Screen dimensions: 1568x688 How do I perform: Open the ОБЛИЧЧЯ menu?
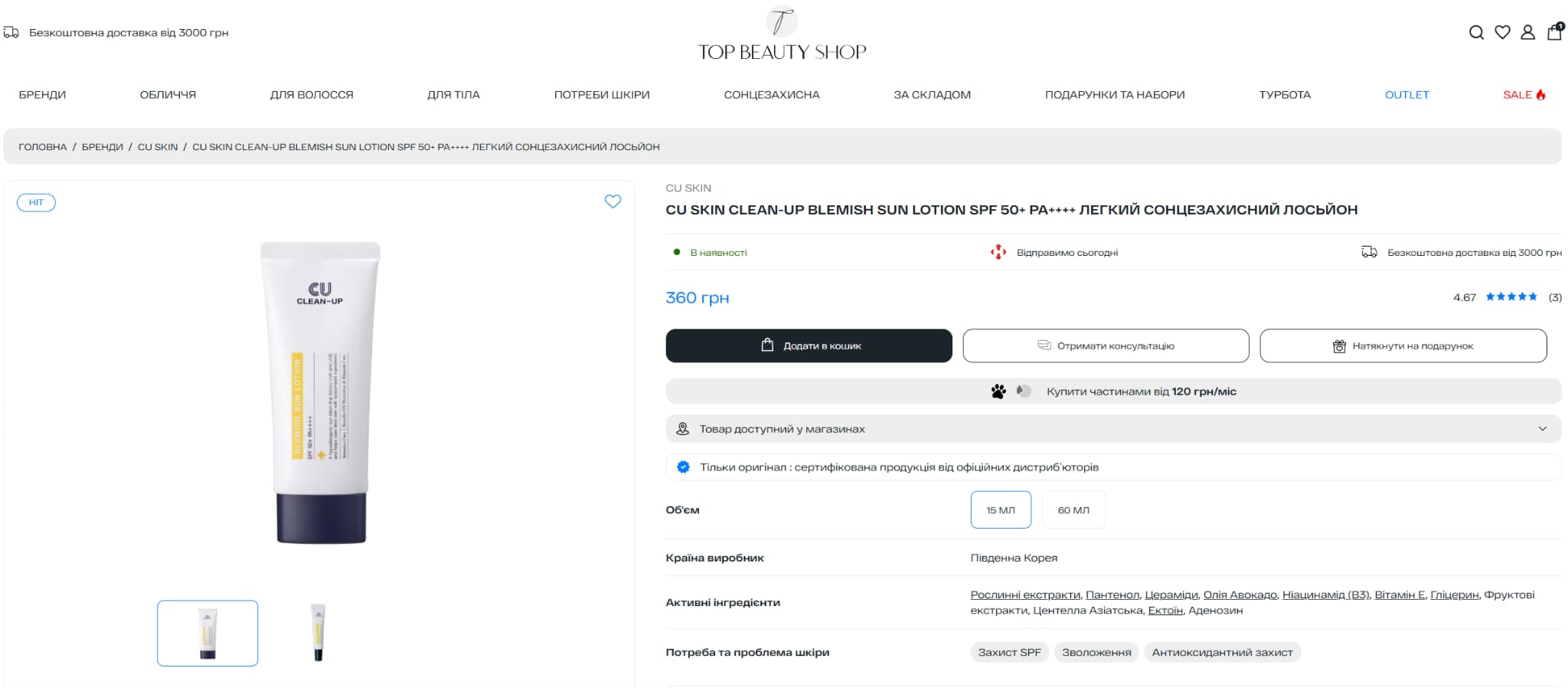(x=168, y=95)
